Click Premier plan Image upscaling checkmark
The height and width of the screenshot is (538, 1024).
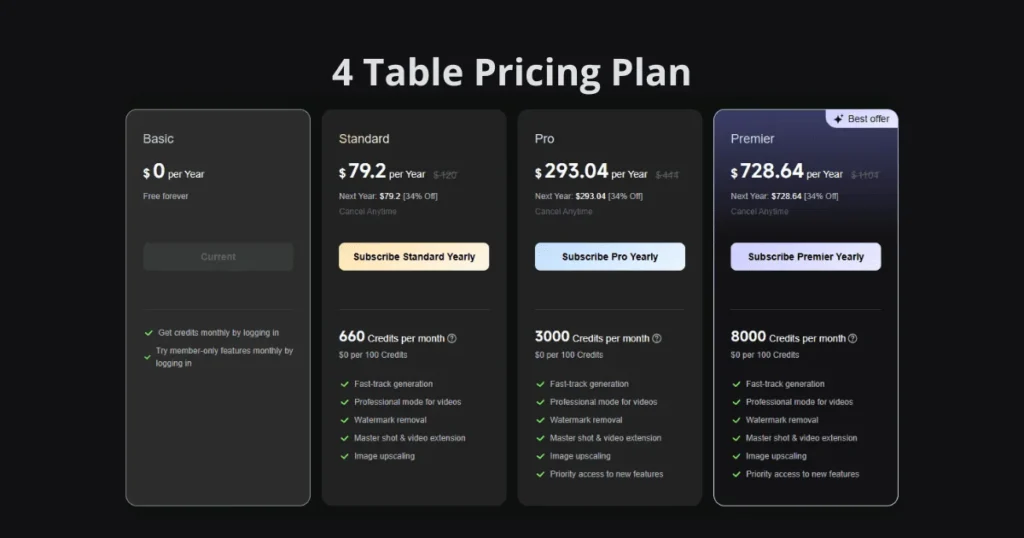point(736,456)
